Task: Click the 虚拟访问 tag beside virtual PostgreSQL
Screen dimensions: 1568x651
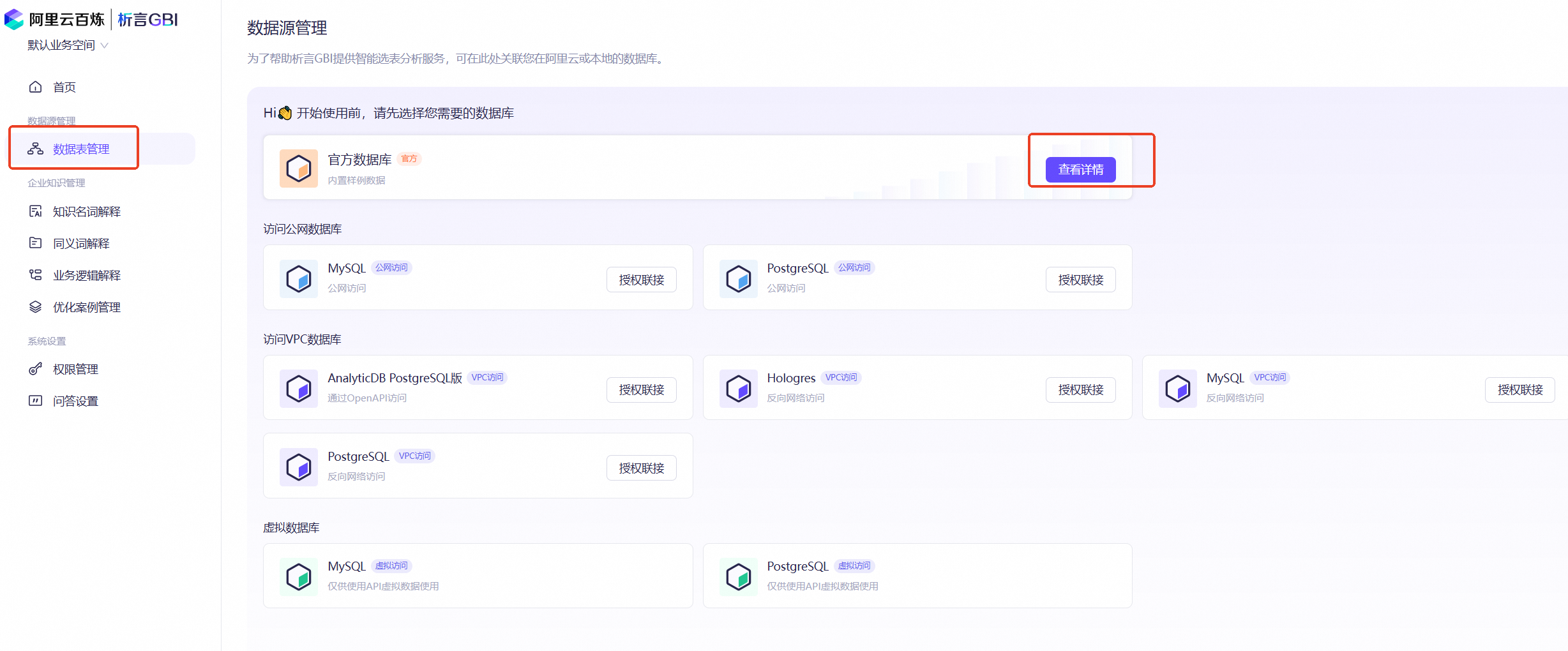Action: [854, 566]
